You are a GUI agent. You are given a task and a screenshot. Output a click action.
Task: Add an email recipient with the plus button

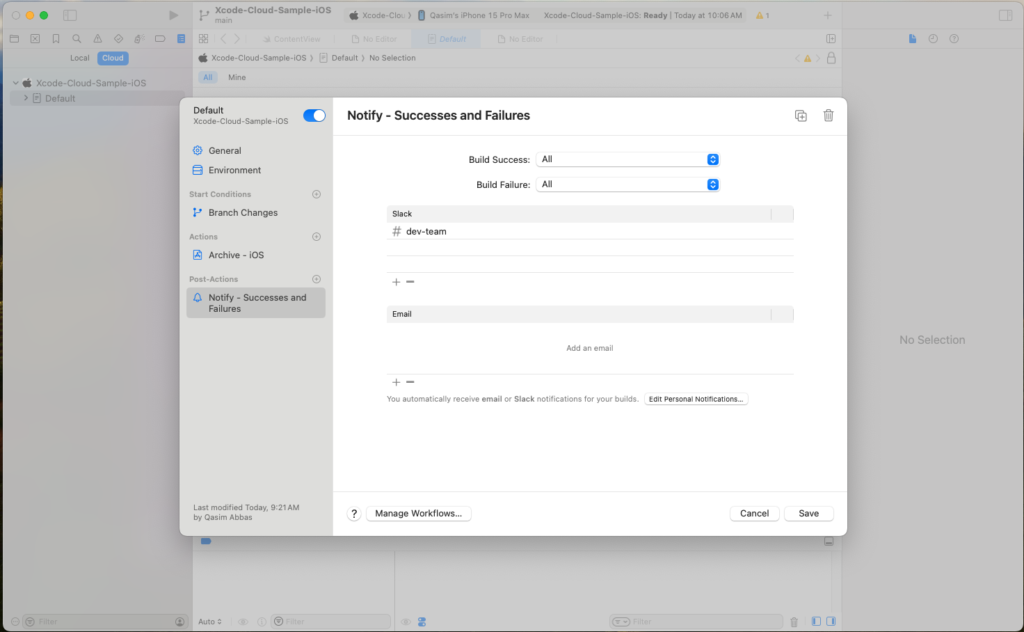(396, 382)
